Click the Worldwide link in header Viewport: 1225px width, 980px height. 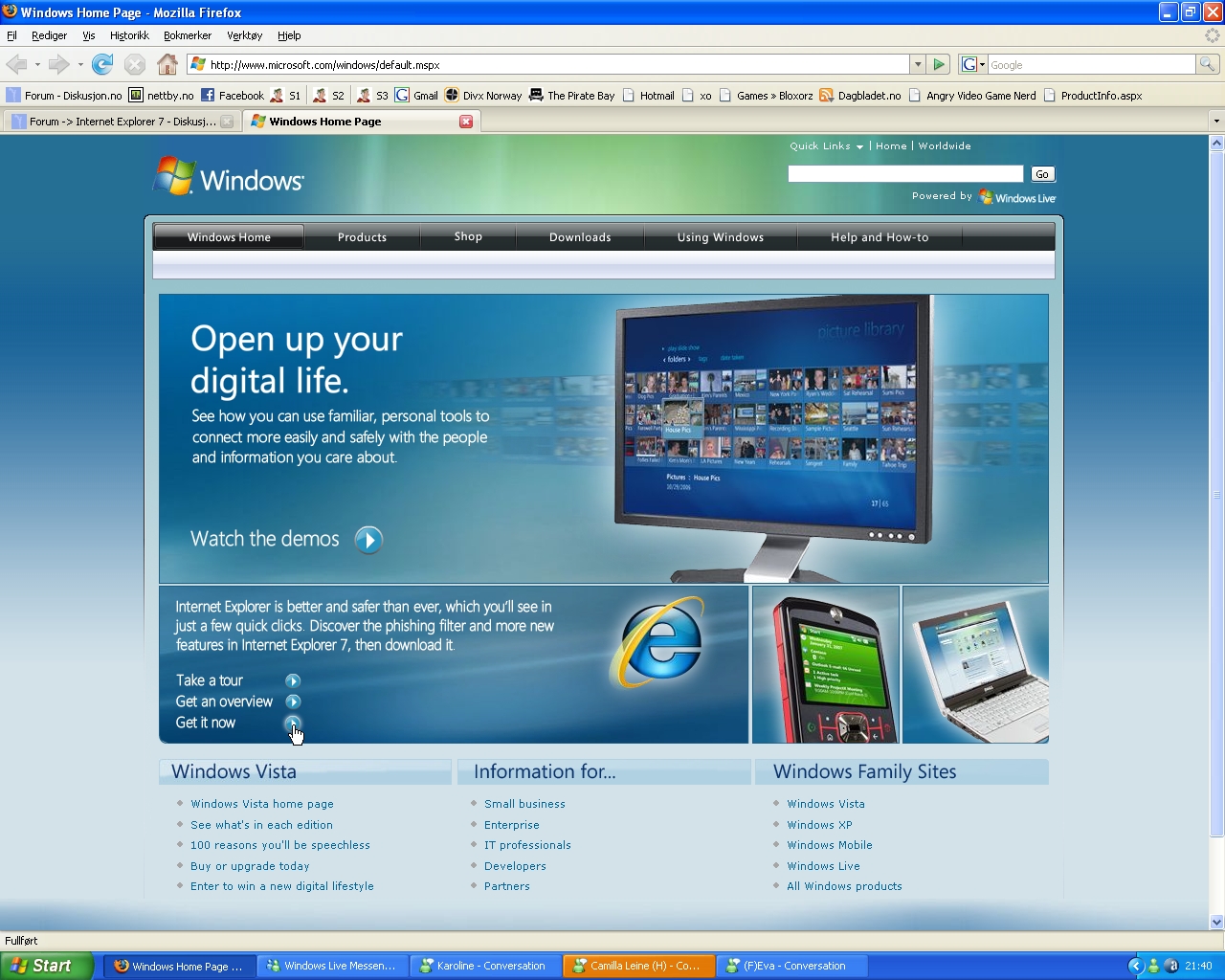(945, 146)
